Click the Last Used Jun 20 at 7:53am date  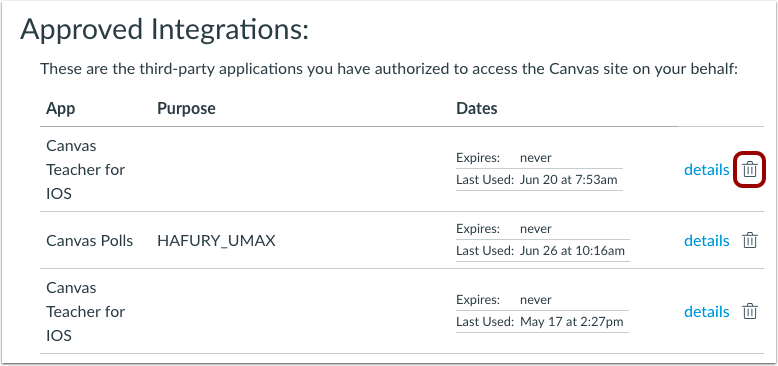click(x=569, y=180)
